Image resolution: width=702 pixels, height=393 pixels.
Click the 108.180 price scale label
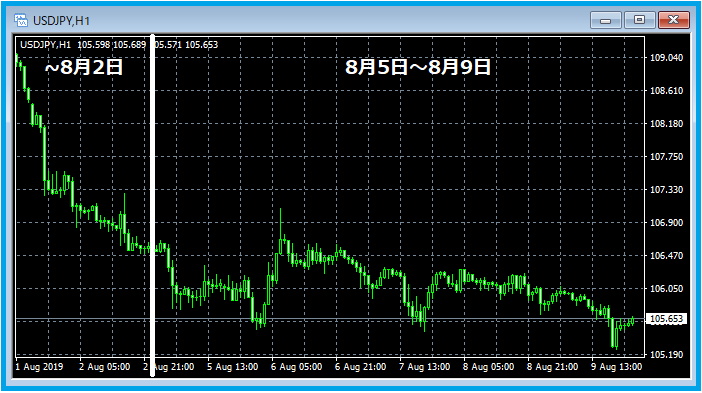coord(666,124)
